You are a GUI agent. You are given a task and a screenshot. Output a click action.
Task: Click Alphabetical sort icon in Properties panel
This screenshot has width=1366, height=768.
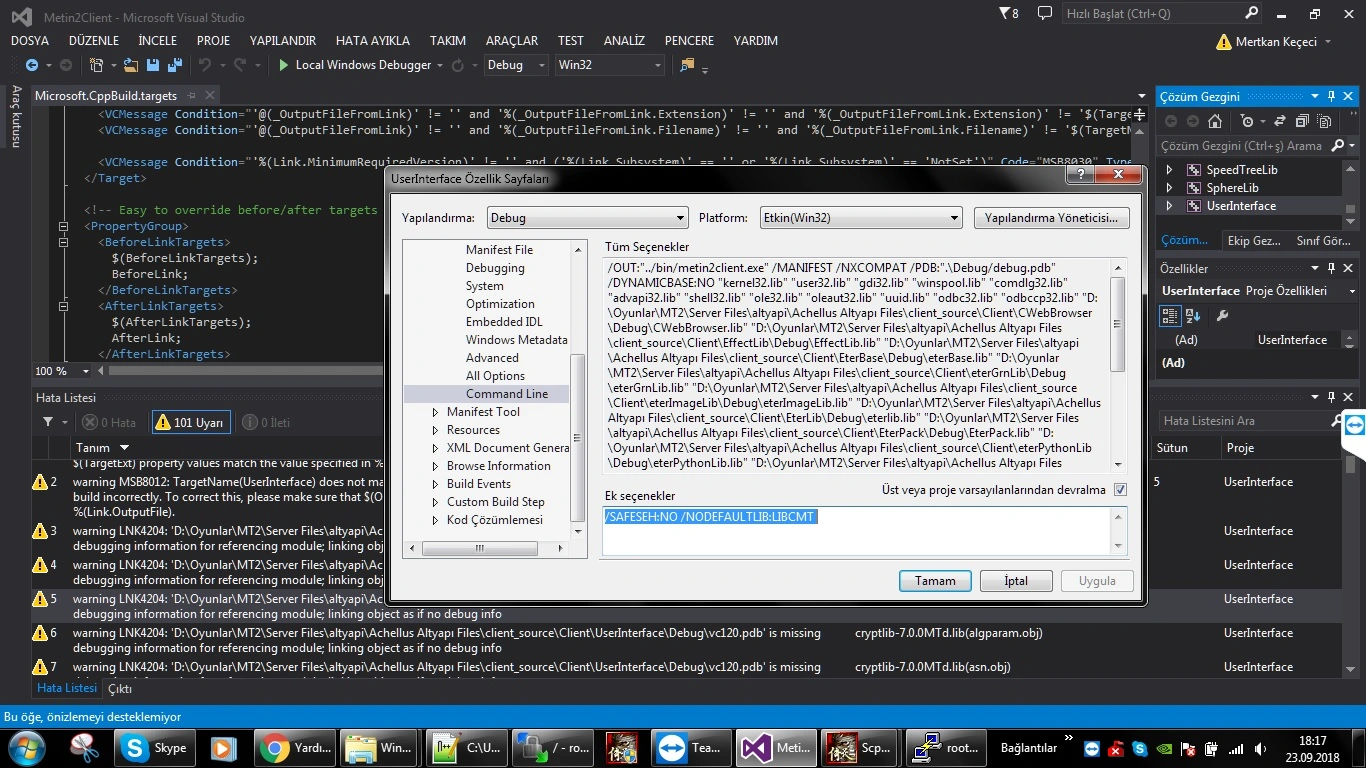pos(1192,315)
